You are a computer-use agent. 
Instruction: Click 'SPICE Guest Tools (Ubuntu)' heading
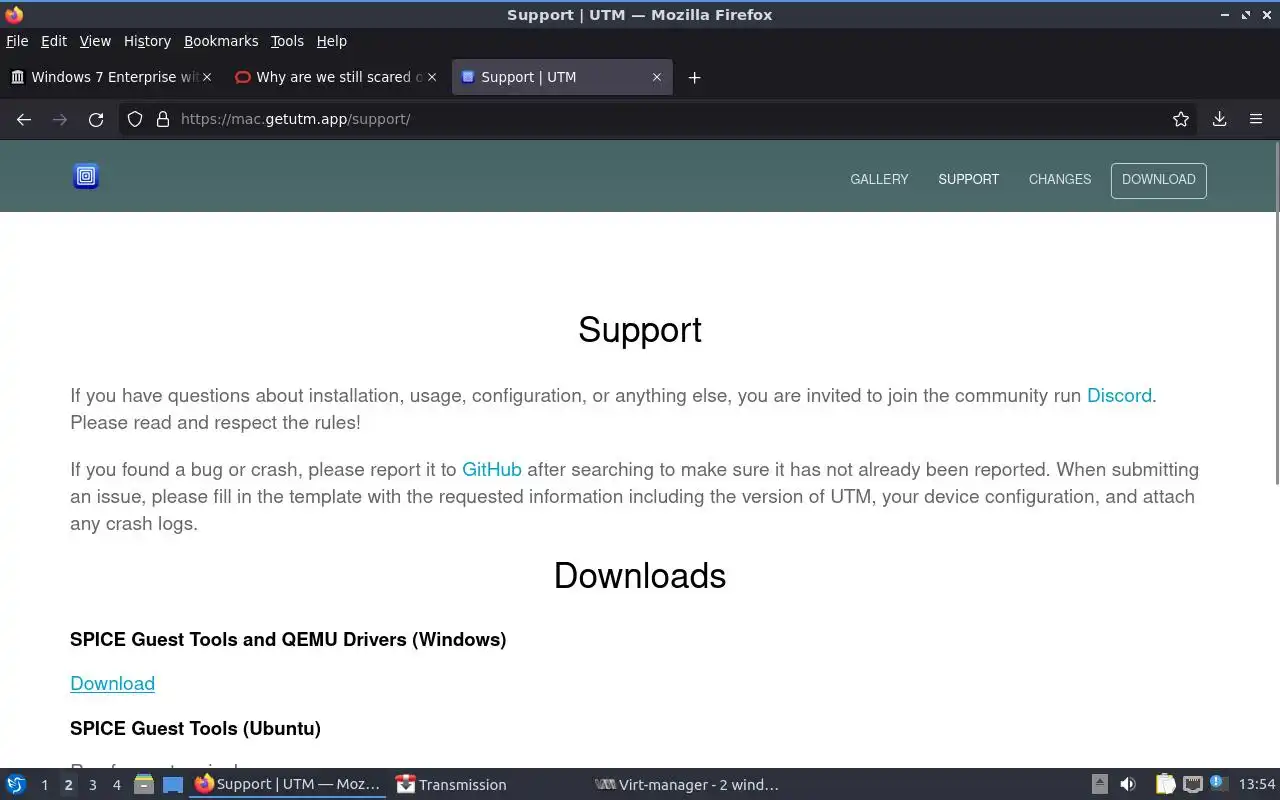coord(195,729)
